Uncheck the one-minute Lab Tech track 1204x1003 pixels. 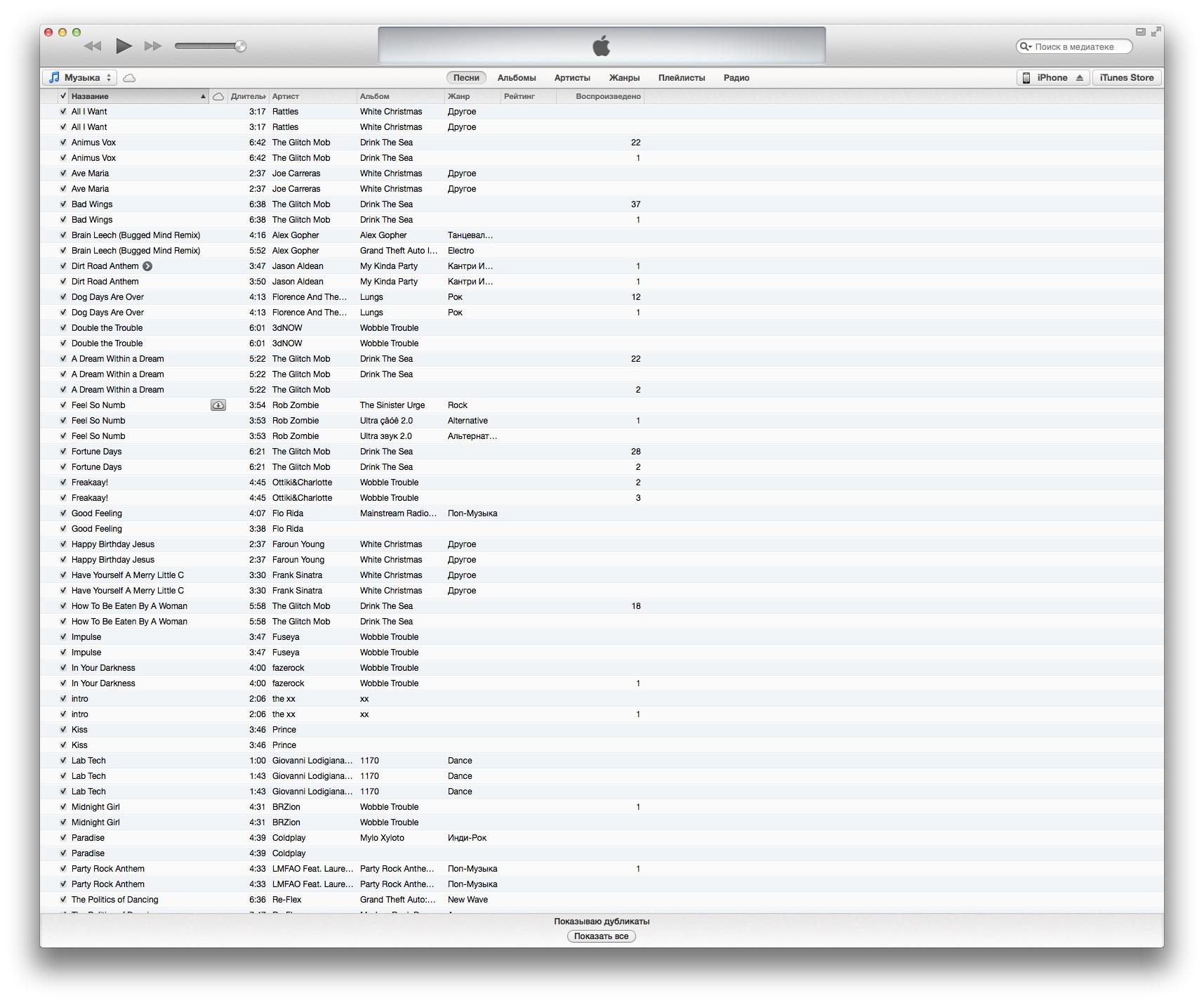(63, 761)
